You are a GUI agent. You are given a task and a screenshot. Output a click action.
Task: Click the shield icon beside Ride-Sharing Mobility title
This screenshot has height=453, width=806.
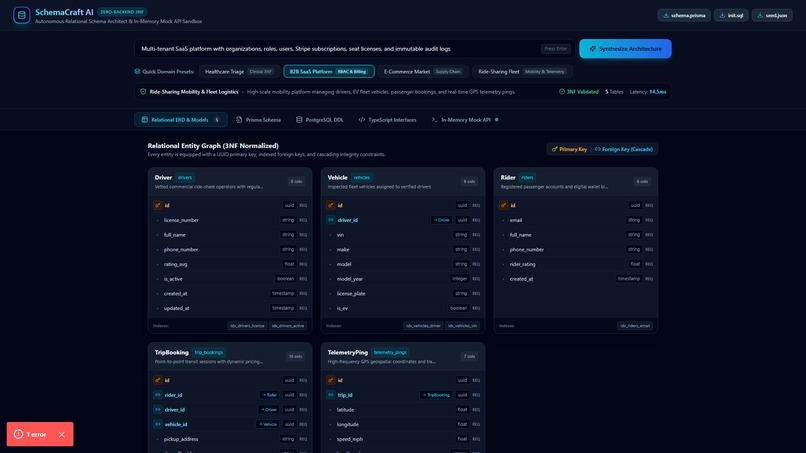(143, 92)
